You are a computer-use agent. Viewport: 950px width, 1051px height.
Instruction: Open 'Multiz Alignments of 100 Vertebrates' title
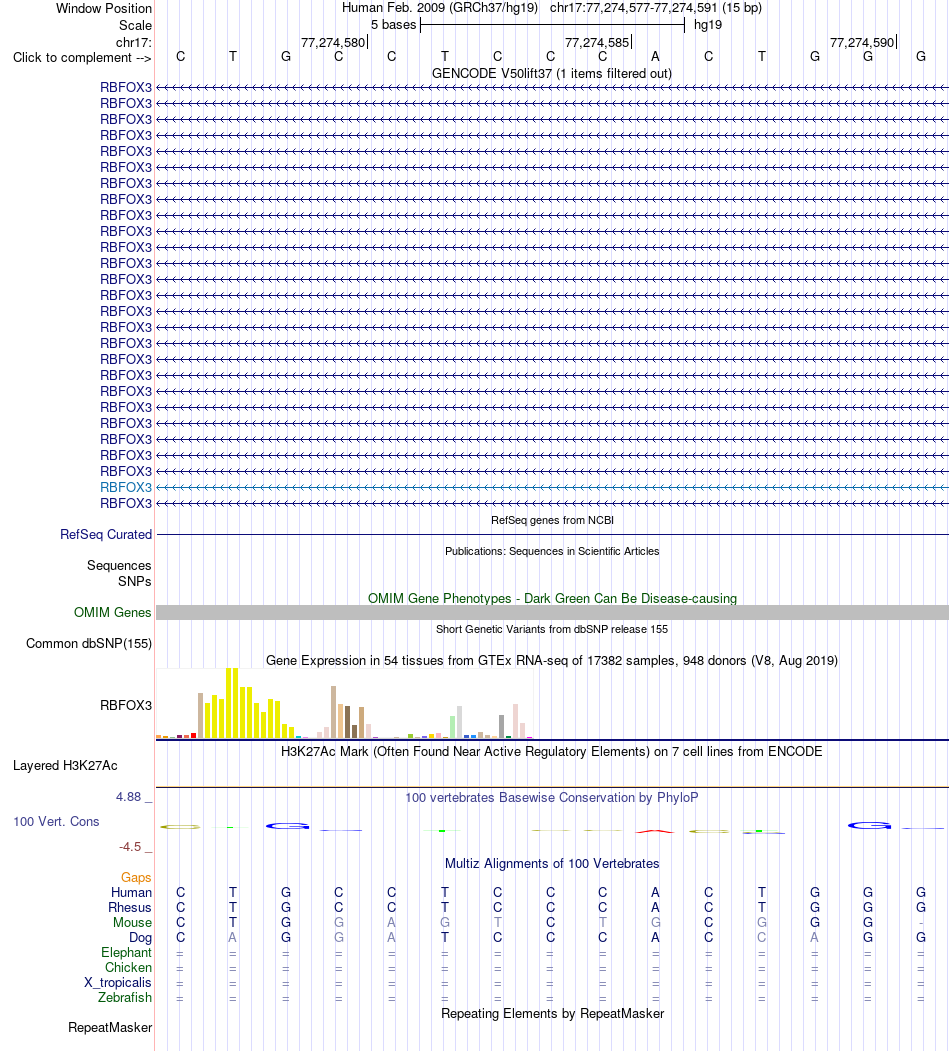[x=552, y=864]
